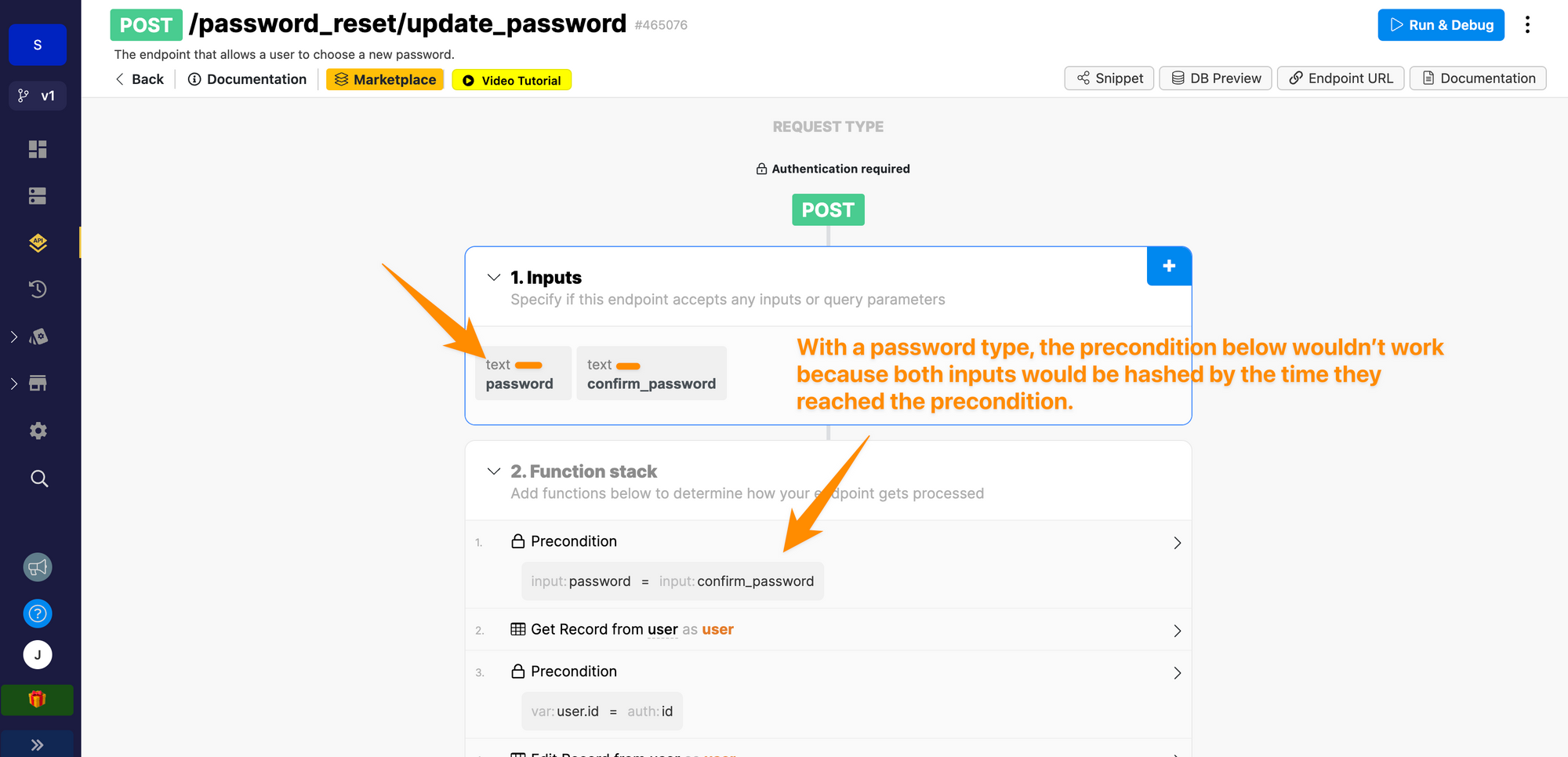The image size is (1568, 757).
Task: Open the DB Preview tab
Action: (1216, 78)
